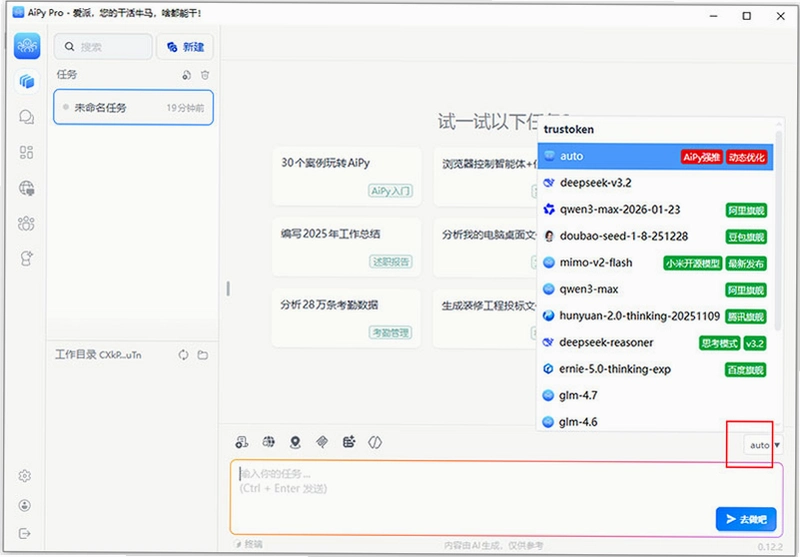Click the model selector dropdown arrow
The width and height of the screenshot is (800, 557).
click(777, 445)
